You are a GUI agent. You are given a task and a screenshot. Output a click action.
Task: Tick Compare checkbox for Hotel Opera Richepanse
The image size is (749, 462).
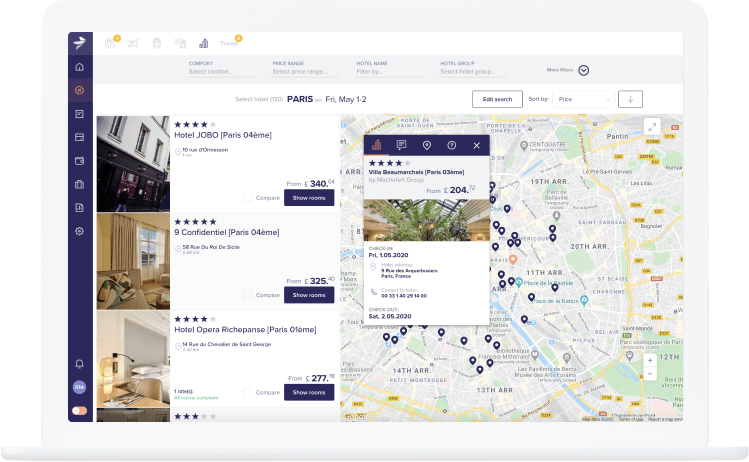click(247, 392)
